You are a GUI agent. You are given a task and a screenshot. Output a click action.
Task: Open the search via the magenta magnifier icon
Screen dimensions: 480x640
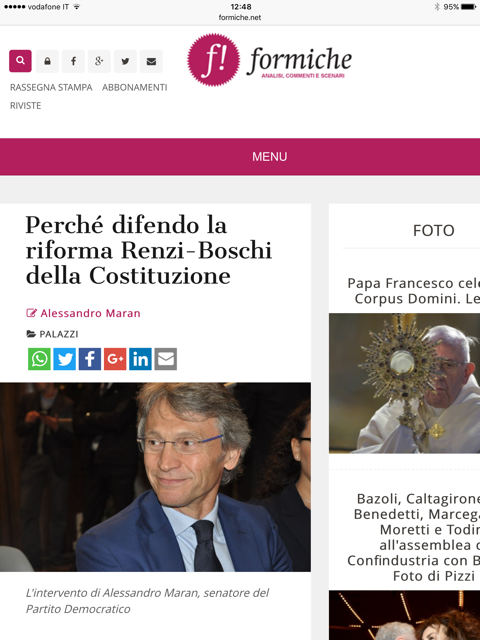[20, 61]
